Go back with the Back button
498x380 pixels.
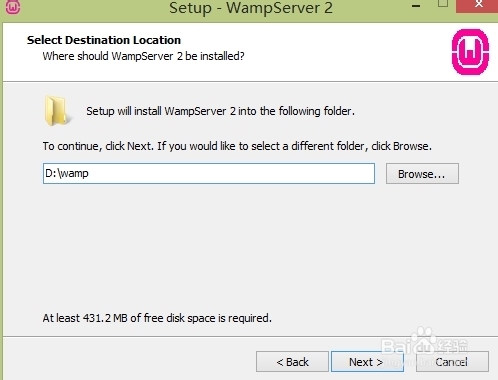tap(292, 362)
